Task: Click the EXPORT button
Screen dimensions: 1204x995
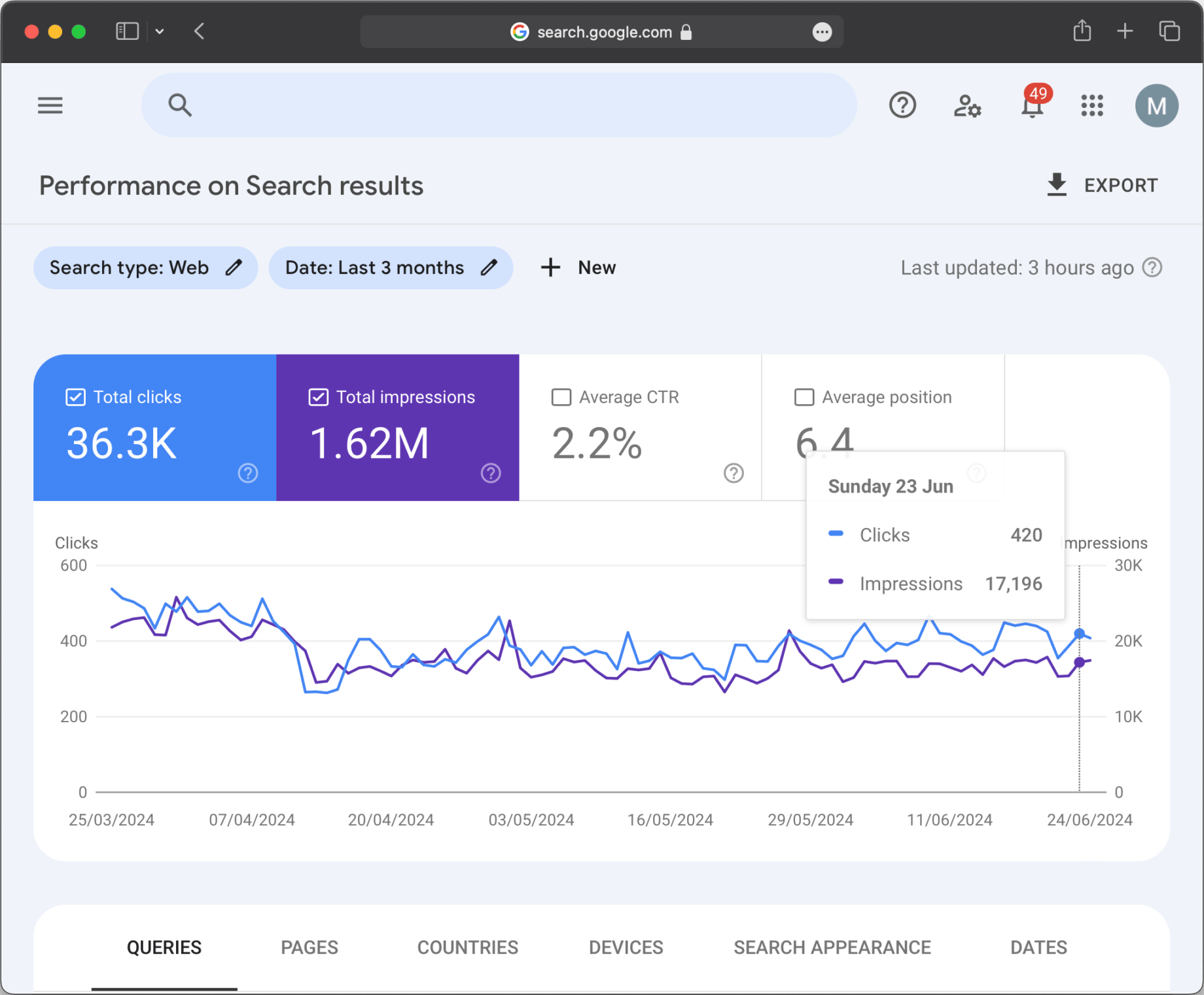Action: point(1101,185)
